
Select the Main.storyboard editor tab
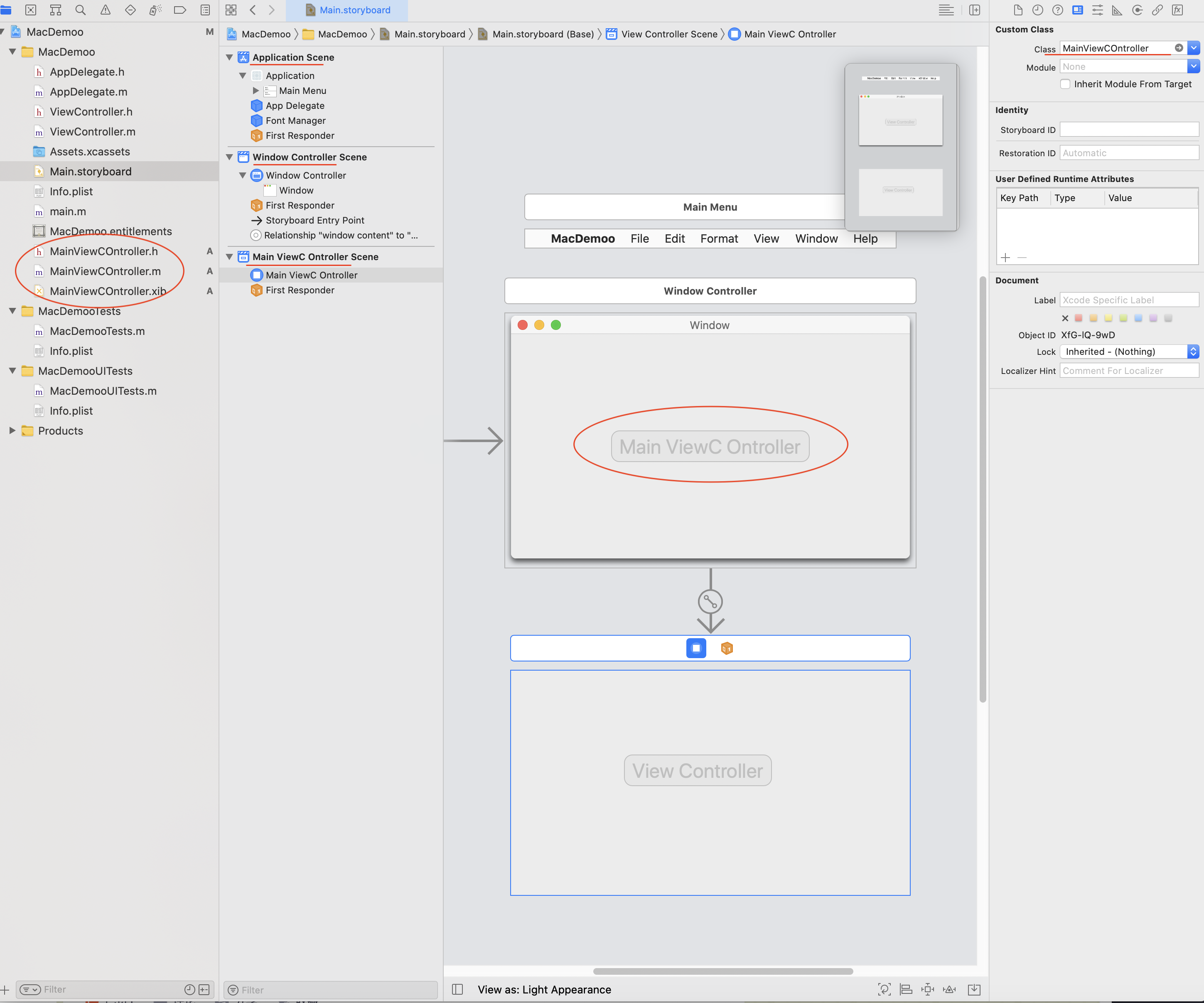[x=348, y=10]
